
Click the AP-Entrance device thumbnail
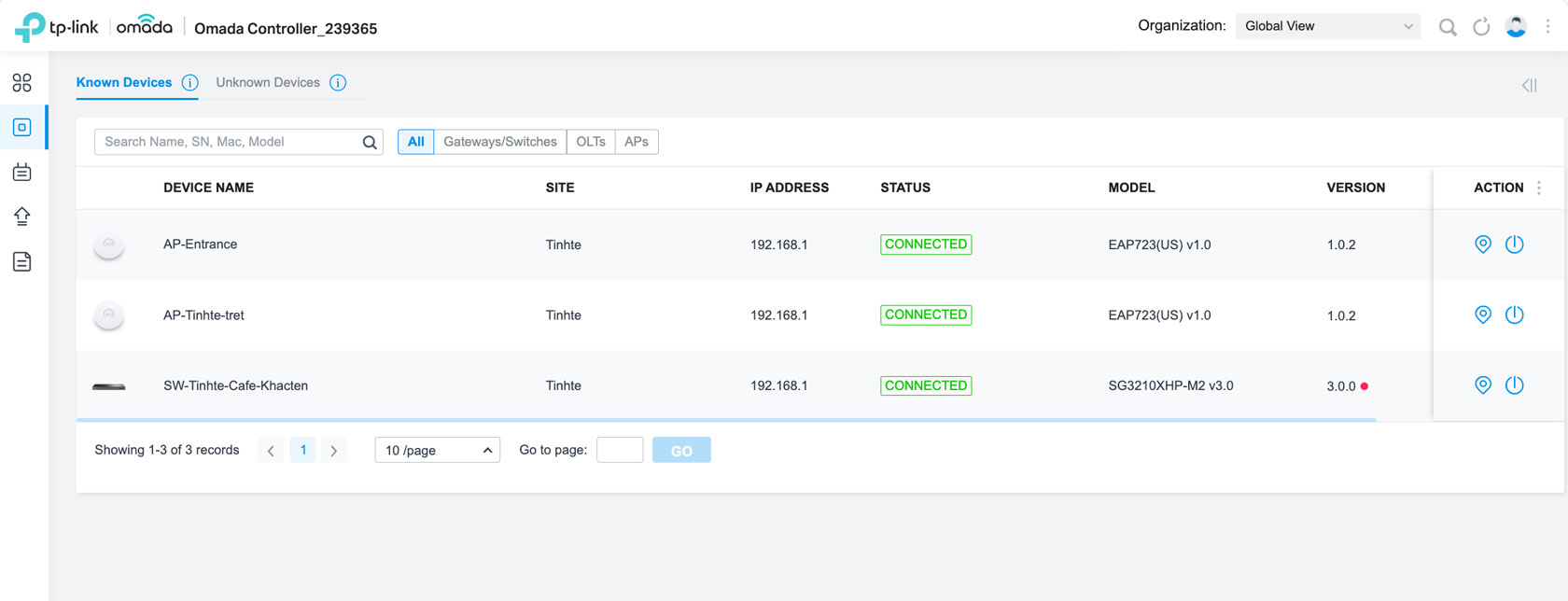click(109, 245)
